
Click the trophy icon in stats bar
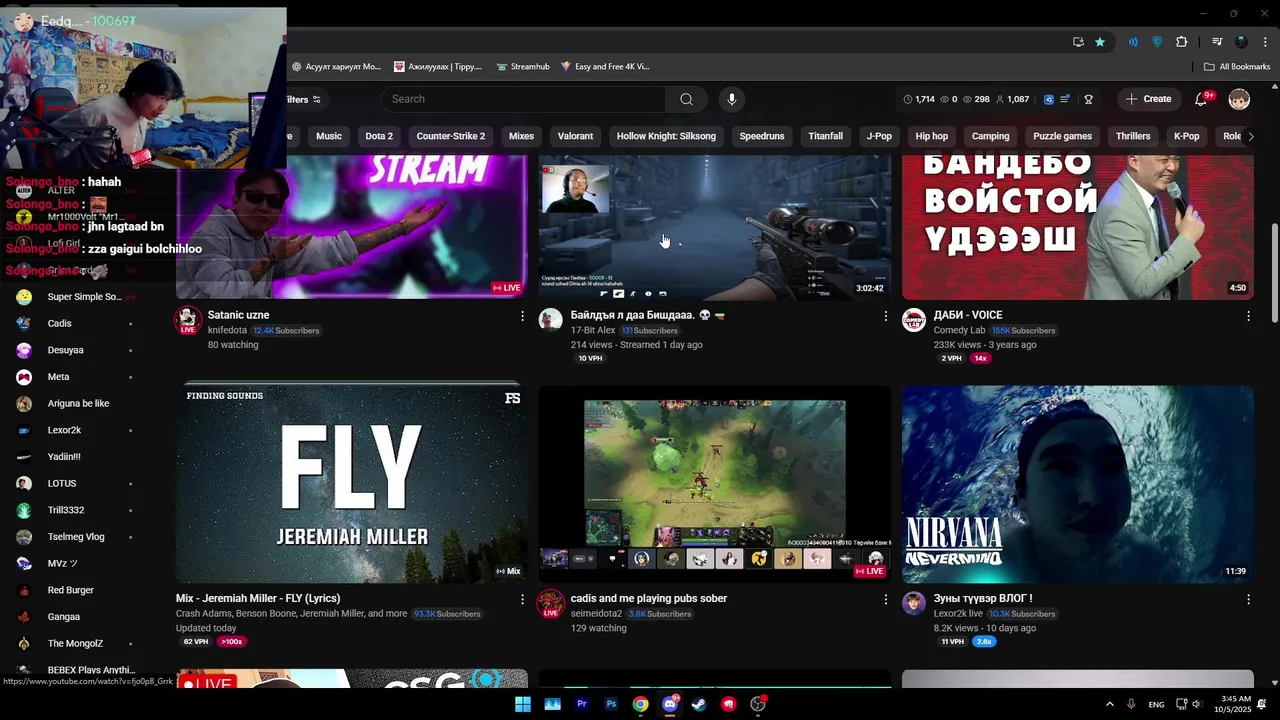1088,99
